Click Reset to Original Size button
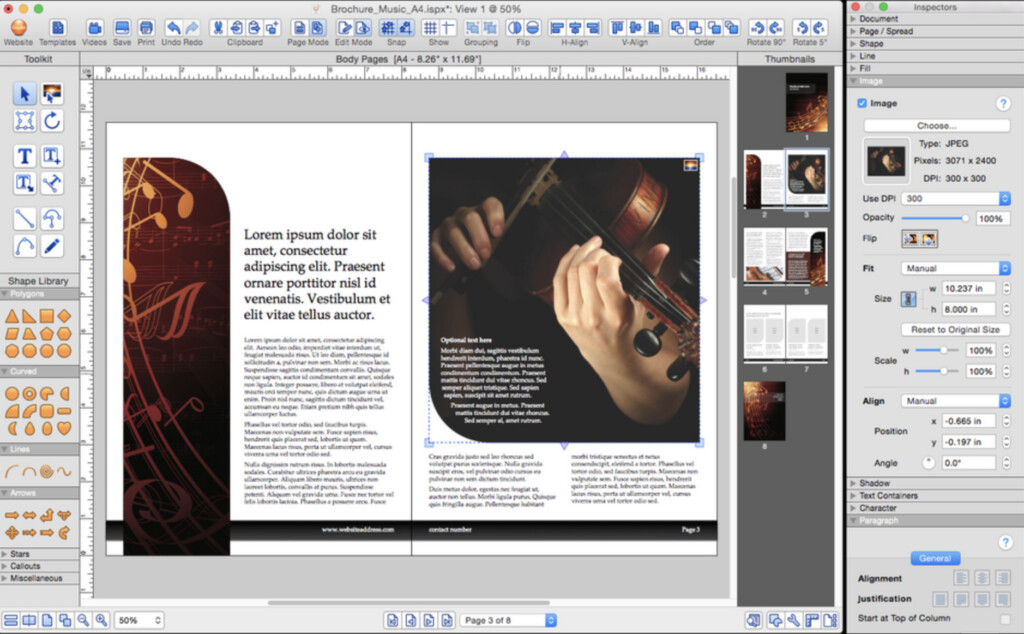Viewport: 1024px width, 634px height. coord(955,330)
